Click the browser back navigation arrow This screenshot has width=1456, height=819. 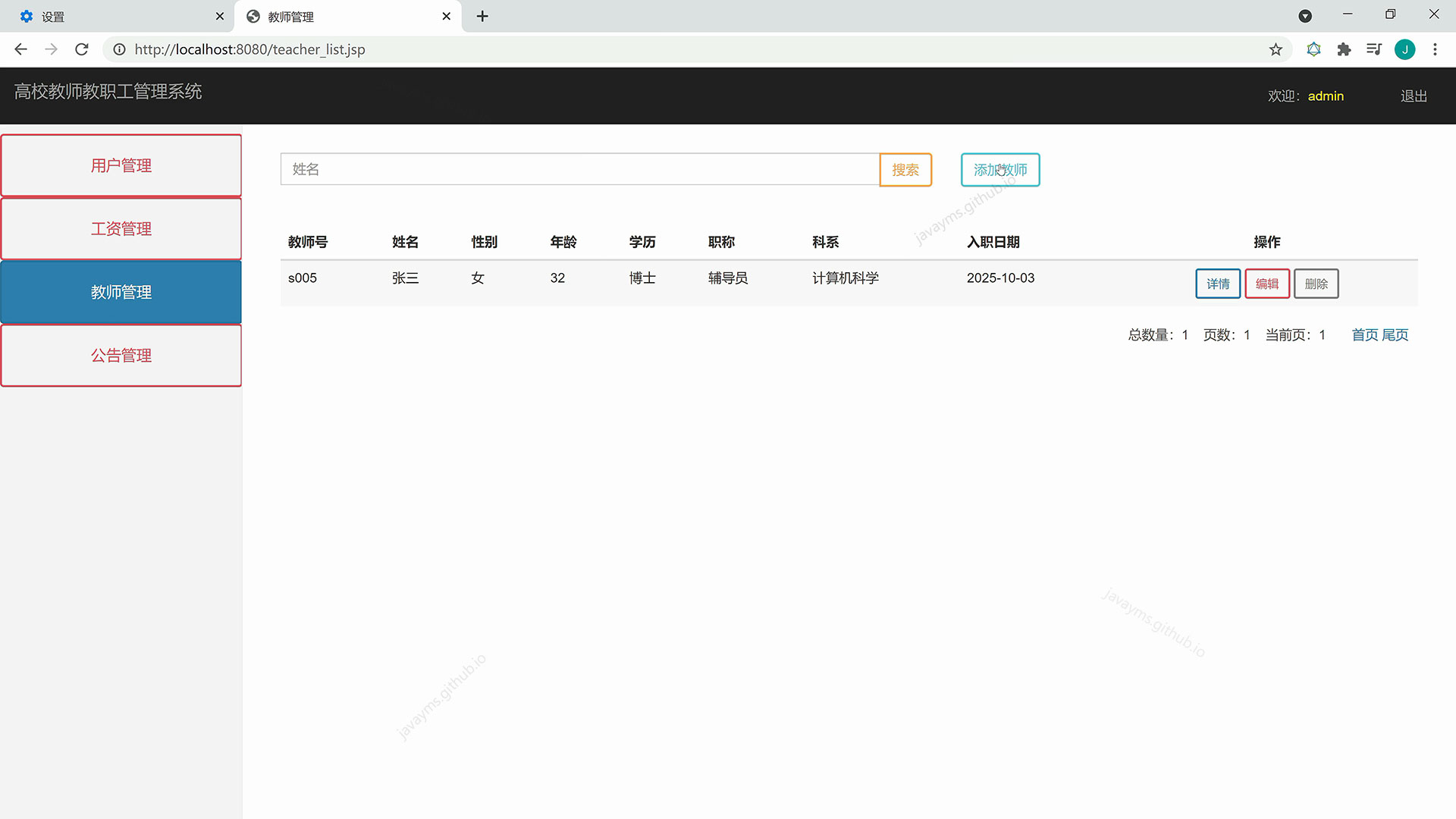[20, 49]
